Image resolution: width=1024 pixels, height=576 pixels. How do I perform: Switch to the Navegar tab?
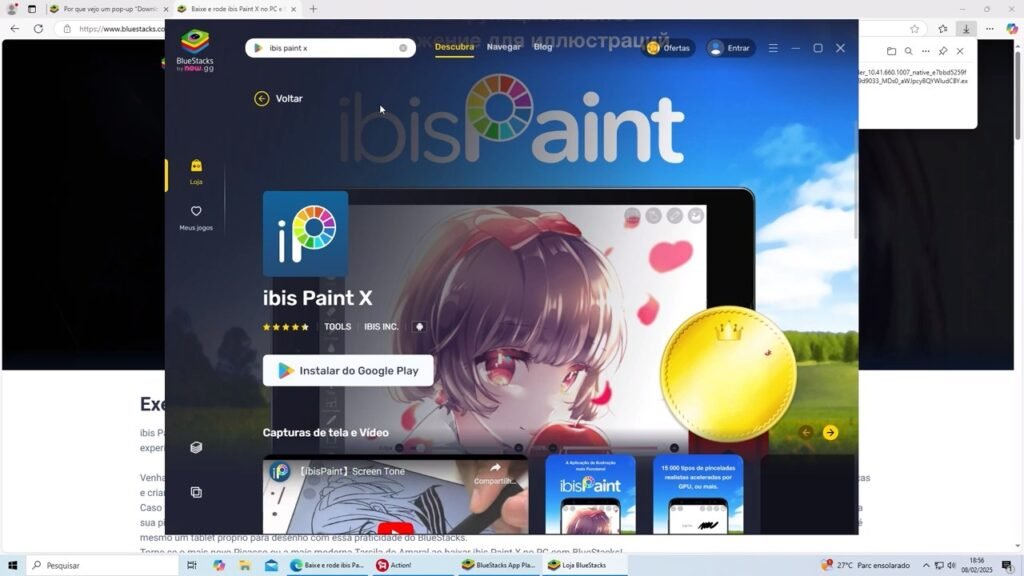504,47
